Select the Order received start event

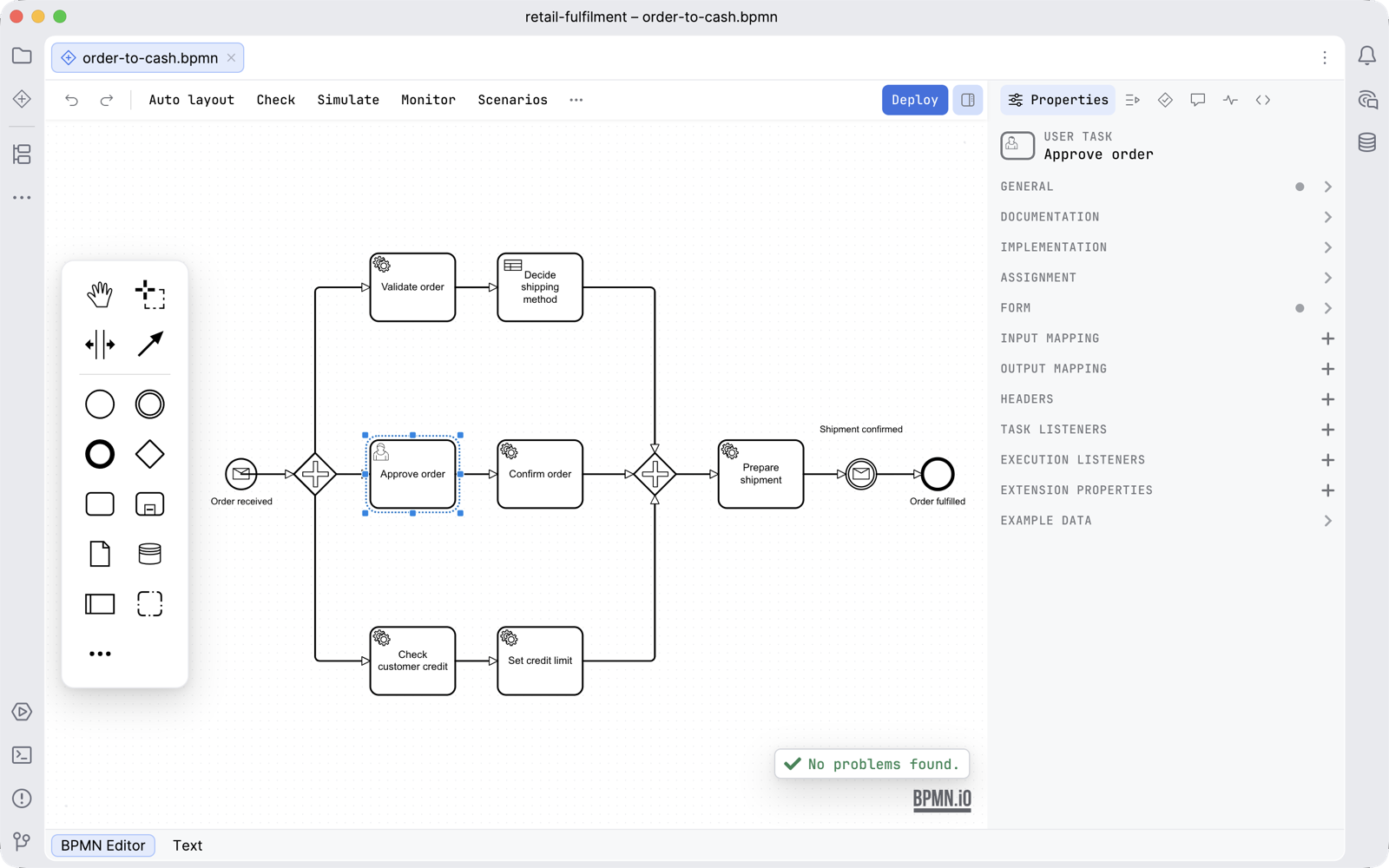click(241, 474)
